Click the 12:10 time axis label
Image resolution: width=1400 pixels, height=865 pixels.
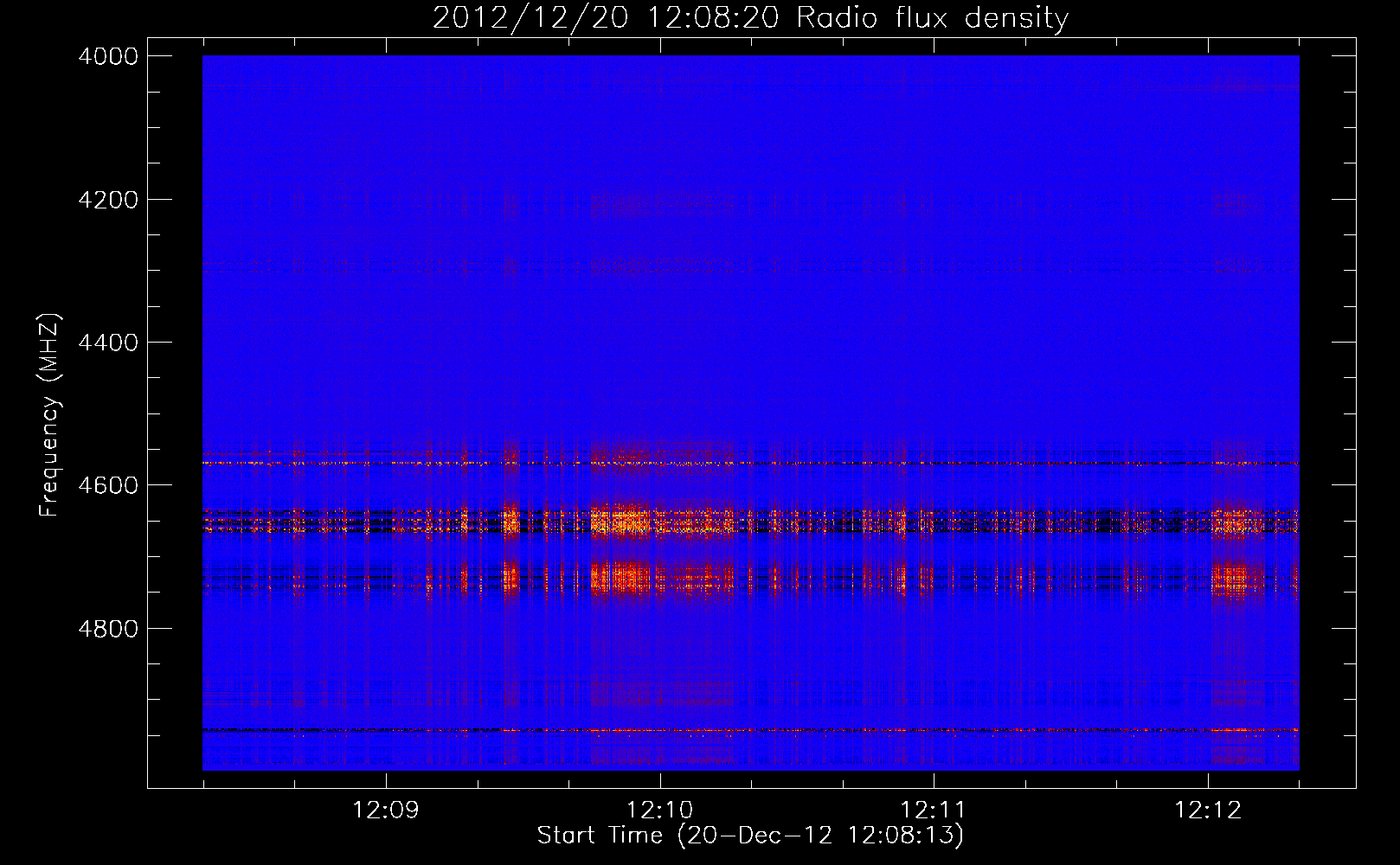(659, 811)
